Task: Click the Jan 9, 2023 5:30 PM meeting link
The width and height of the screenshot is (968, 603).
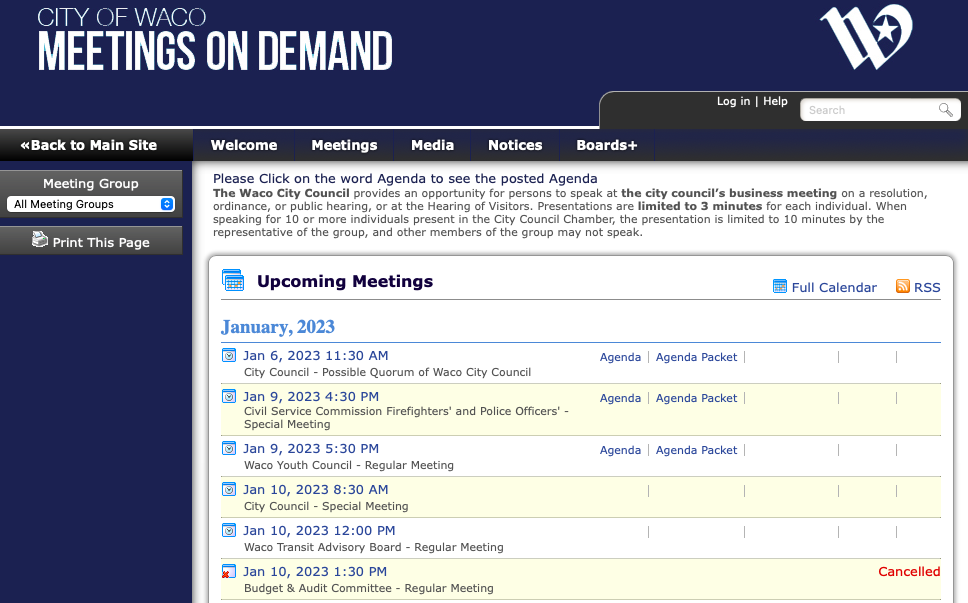Action: click(x=311, y=449)
